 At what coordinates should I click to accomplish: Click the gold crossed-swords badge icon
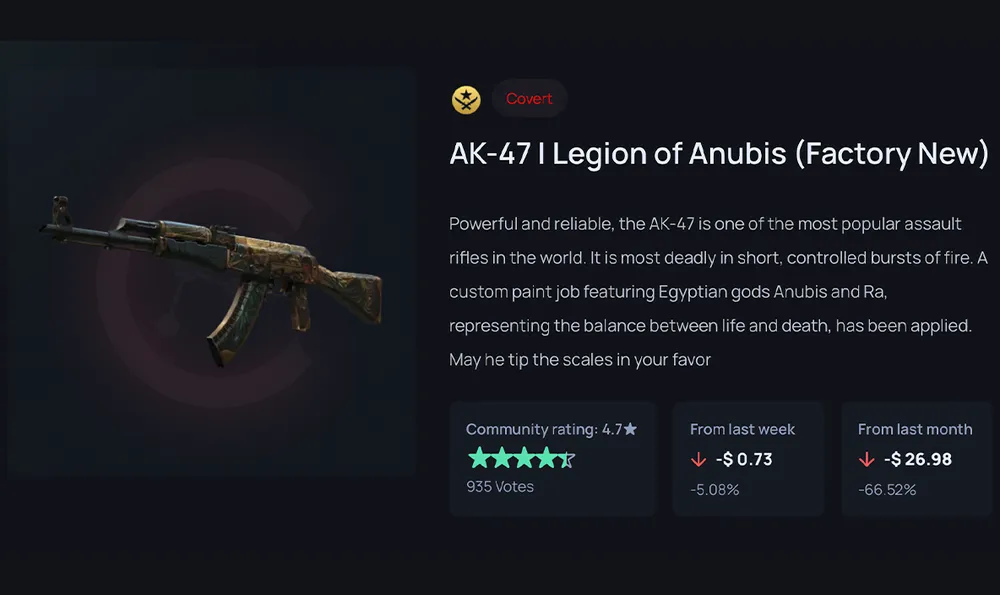465,99
